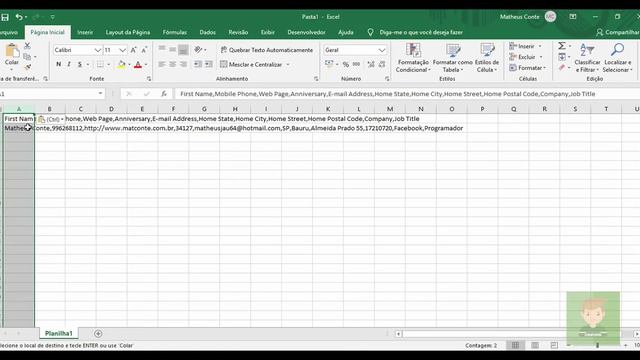Screen dimensions: 640x360
Task: Toggle bold (N) formatting
Action: [58, 64]
